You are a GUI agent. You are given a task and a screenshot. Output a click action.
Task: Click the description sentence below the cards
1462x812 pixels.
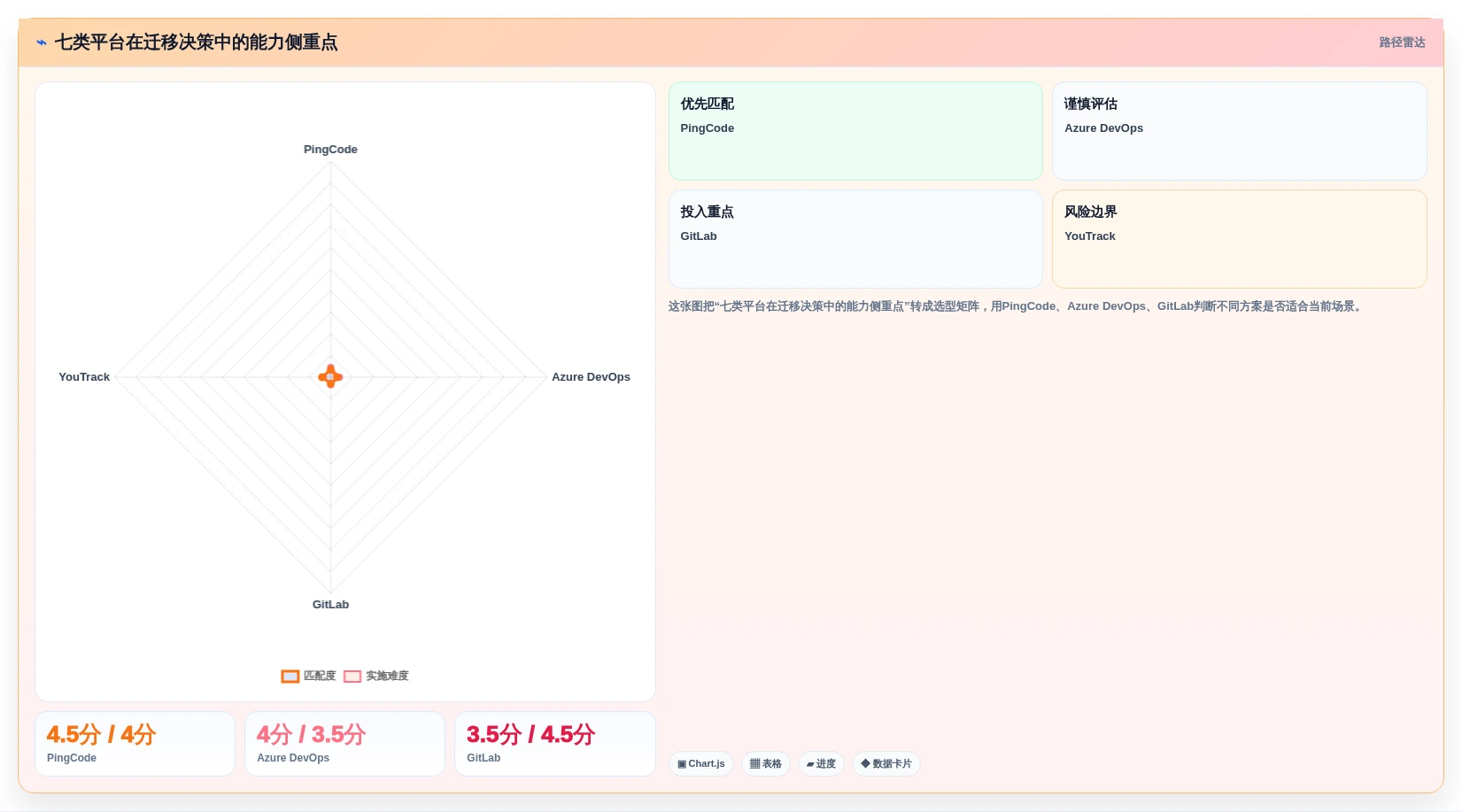[1017, 306]
